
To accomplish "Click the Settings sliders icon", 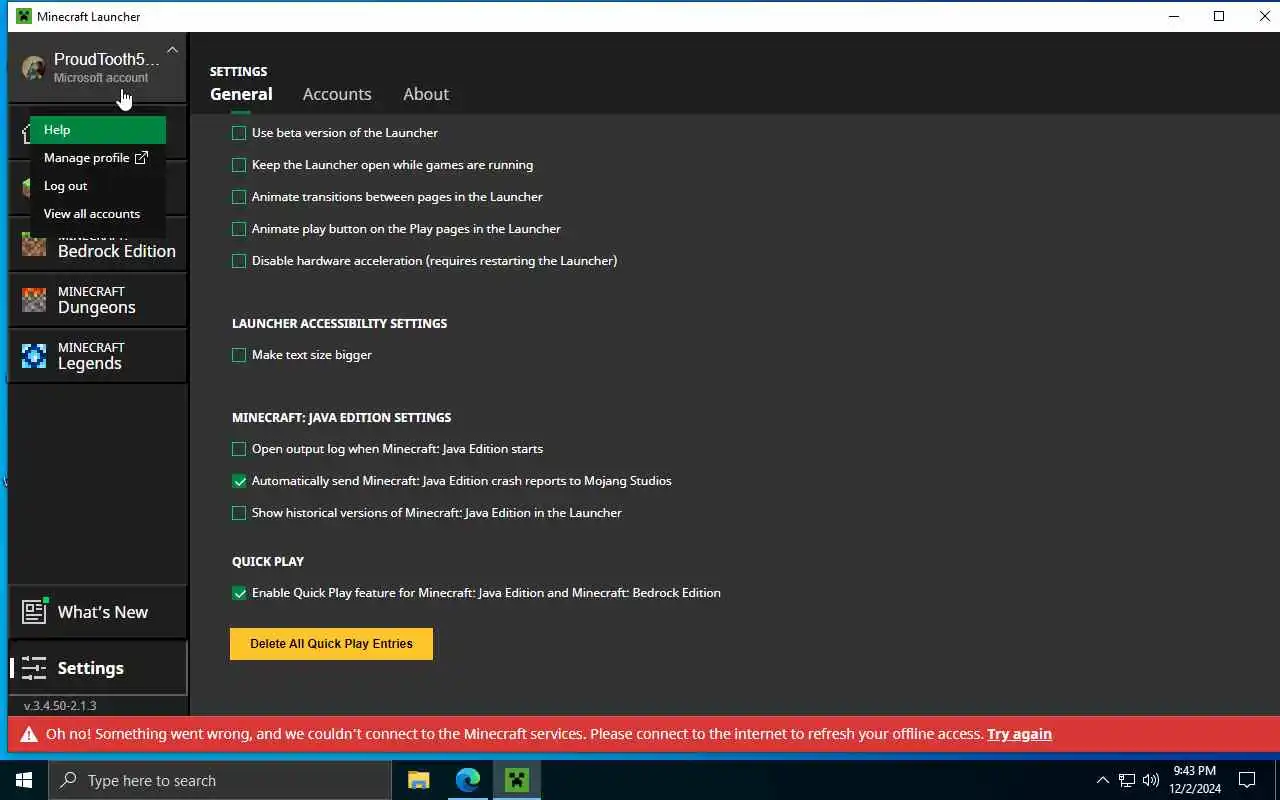I will (x=34, y=668).
